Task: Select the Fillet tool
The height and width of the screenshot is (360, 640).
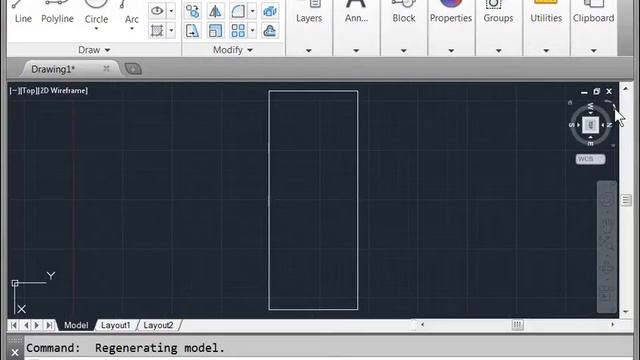Action: tap(238, 11)
